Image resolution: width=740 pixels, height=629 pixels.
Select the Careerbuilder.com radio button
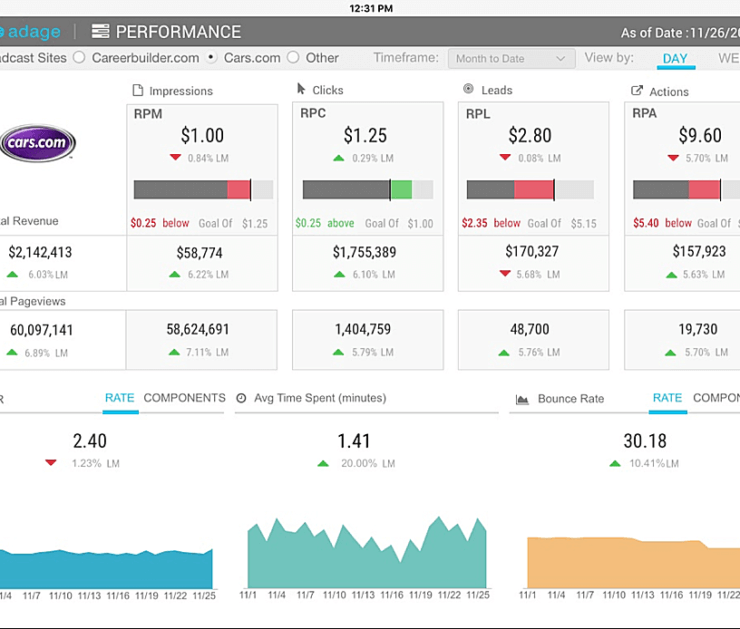pyautogui.click(x=80, y=58)
